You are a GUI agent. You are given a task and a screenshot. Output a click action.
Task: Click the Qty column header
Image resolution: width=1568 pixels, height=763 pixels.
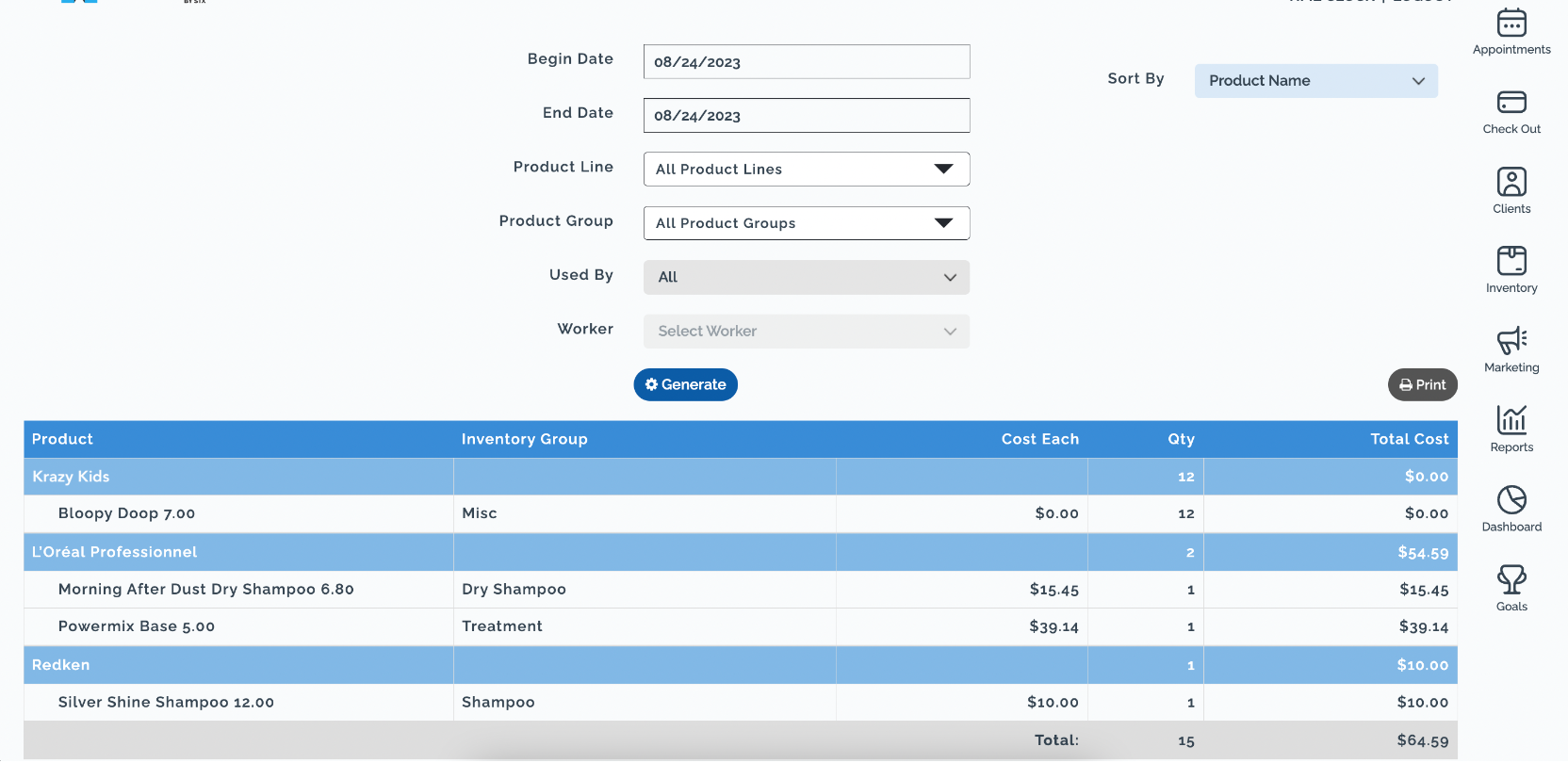pyautogui.click(x=1181, y=439)
